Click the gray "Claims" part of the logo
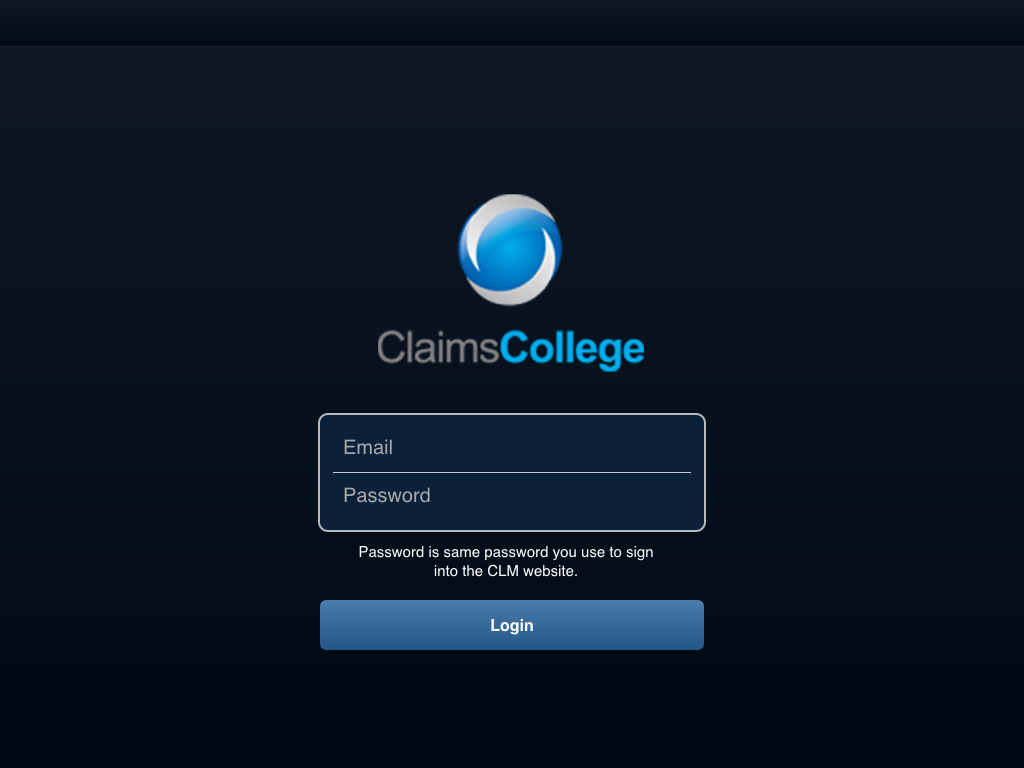1024x768 pixels. (438, 347)
